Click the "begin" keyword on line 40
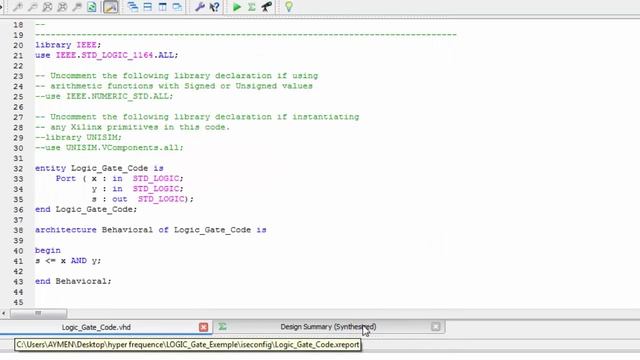 [x=48, y=251]
